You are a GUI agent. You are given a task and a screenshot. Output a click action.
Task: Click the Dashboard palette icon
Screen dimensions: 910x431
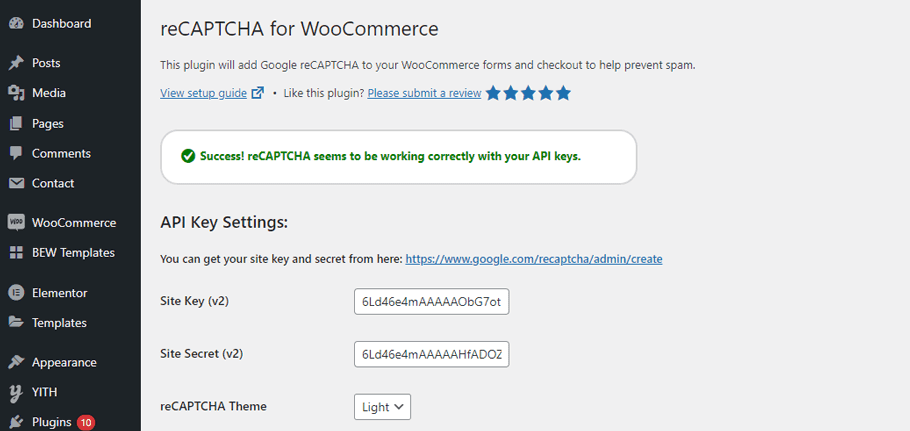tap(16, 23)
